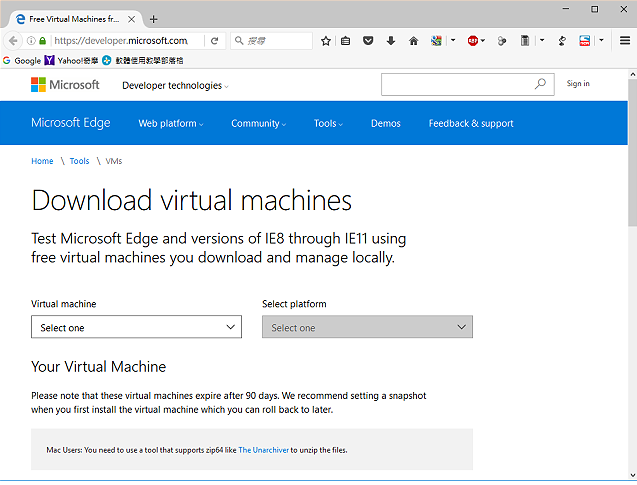Click the trash can extension icon
The width and height of the screenshot is (637, 485).
coord(525,41)
